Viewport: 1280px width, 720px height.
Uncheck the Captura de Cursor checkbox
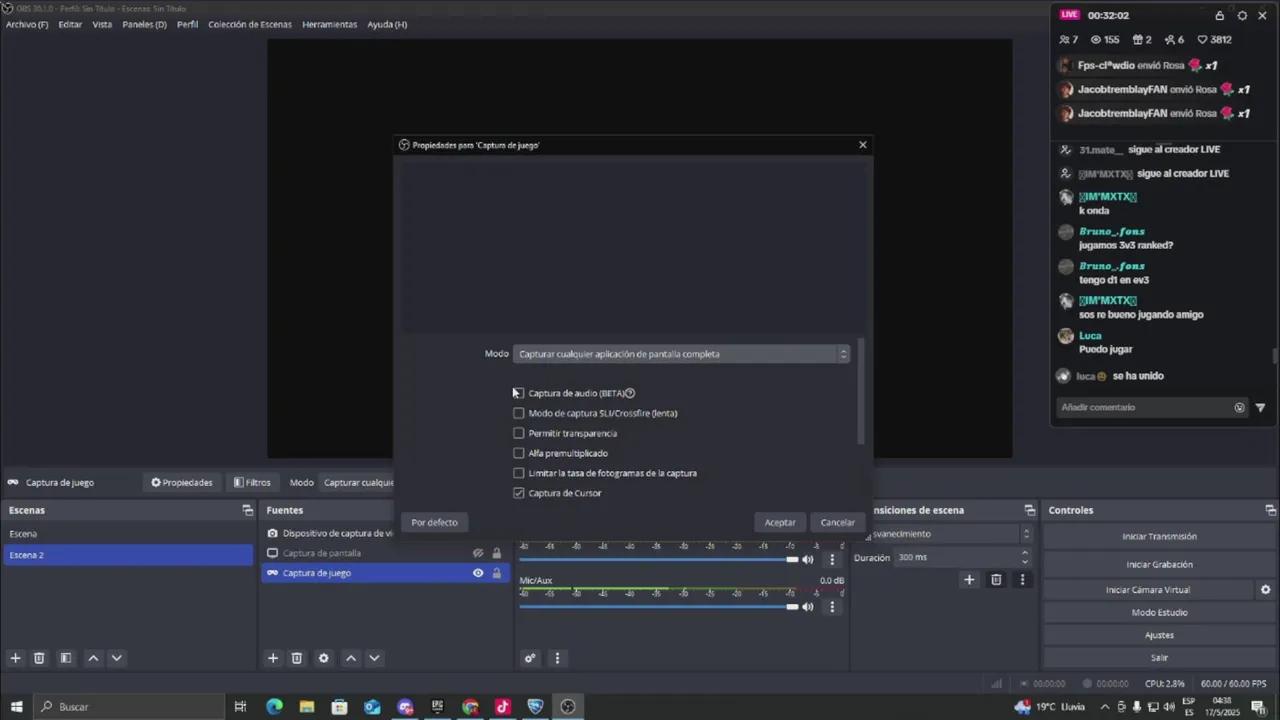(x=519, y=493)
